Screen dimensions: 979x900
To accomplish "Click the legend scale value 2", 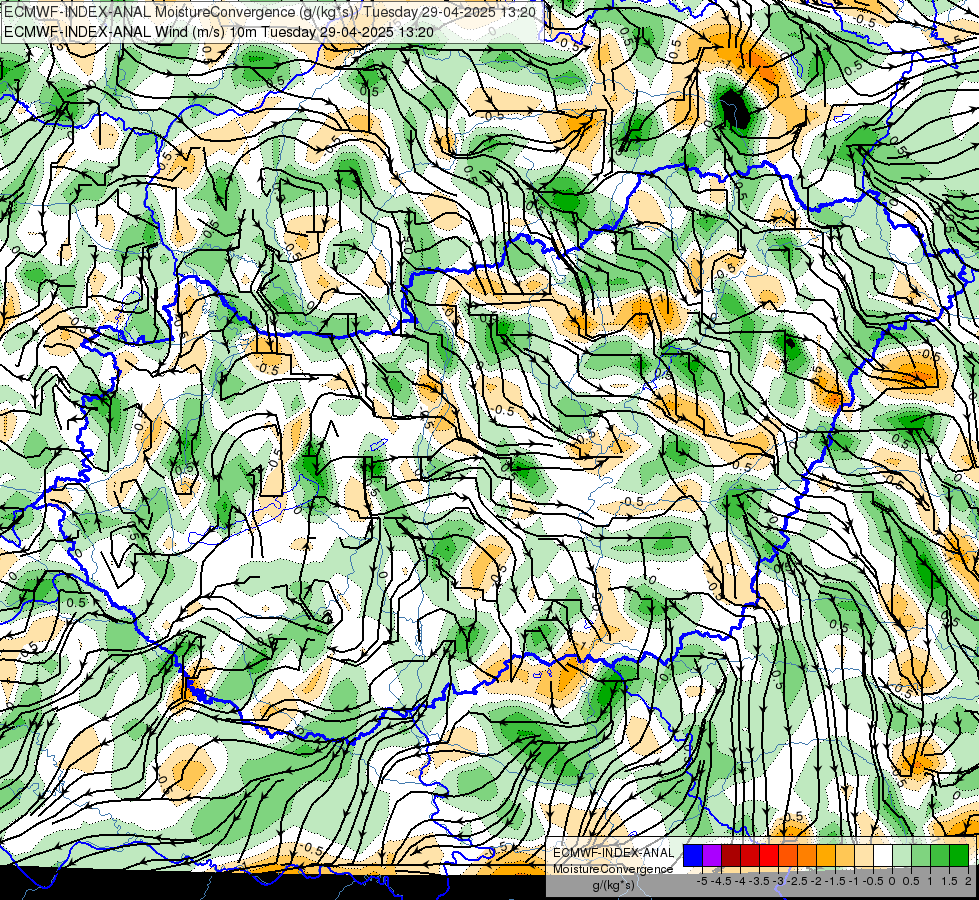I will point(968,881).
